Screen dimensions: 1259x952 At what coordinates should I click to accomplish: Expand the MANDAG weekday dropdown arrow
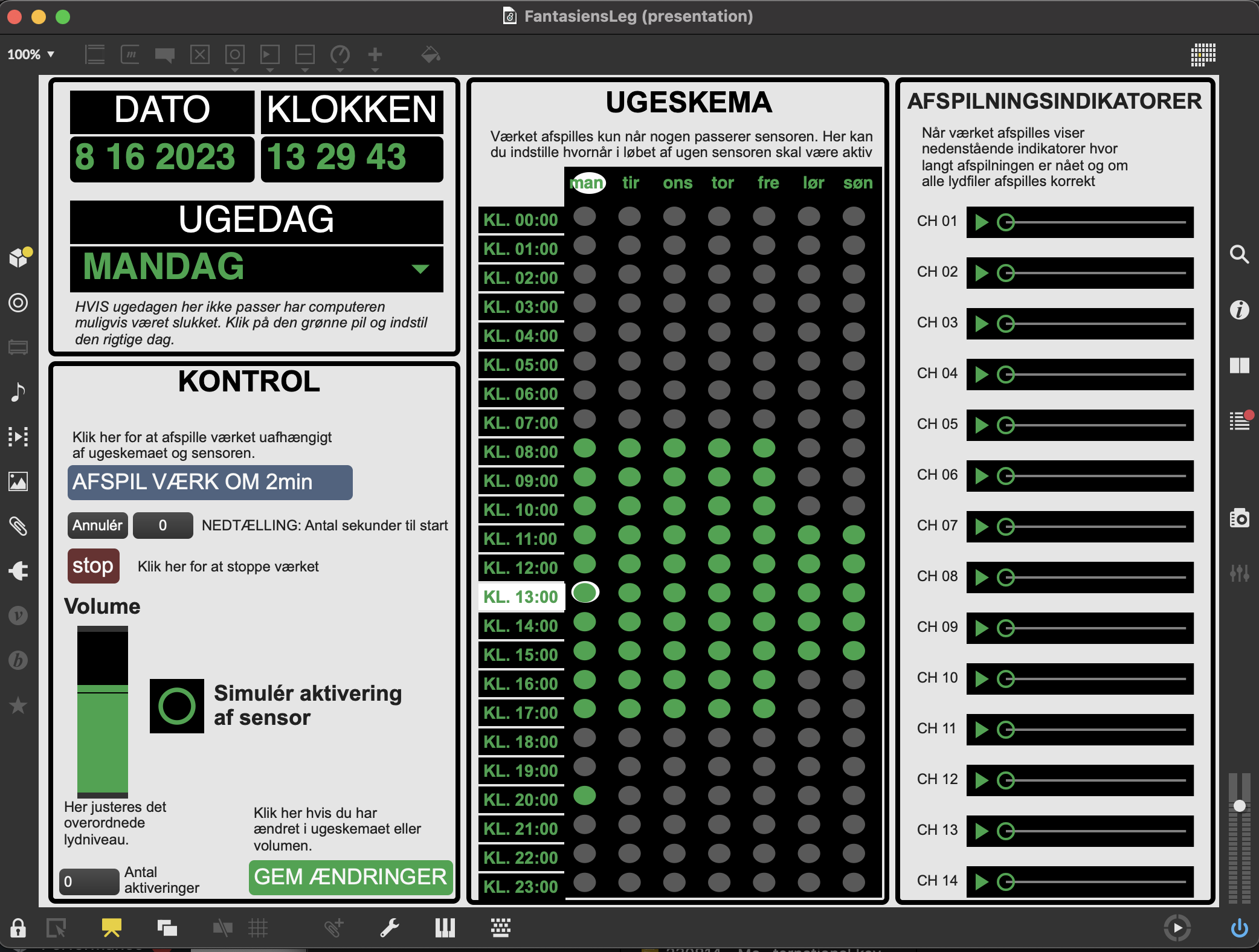420,268
